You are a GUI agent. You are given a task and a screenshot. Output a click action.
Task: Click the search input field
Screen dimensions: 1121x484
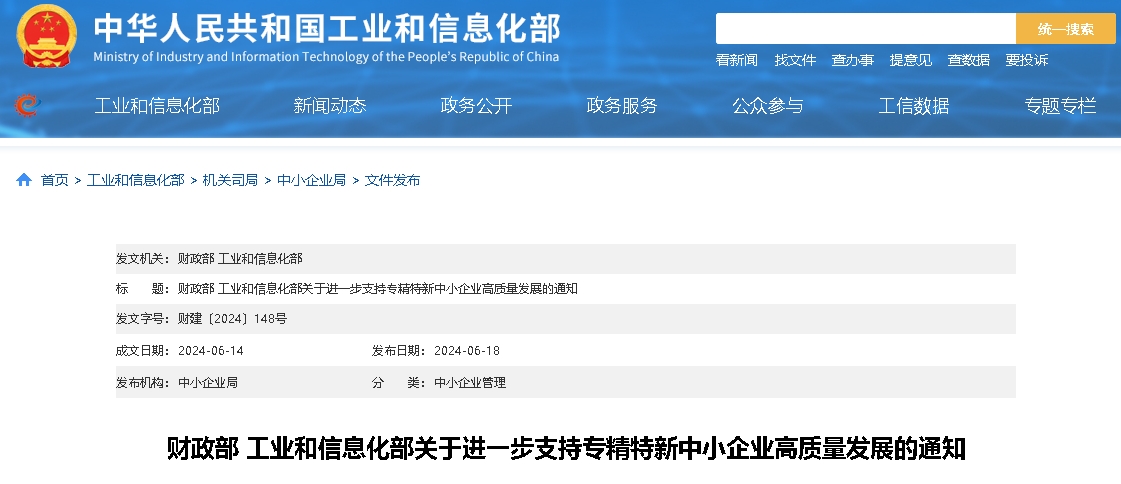click(866, 29)
